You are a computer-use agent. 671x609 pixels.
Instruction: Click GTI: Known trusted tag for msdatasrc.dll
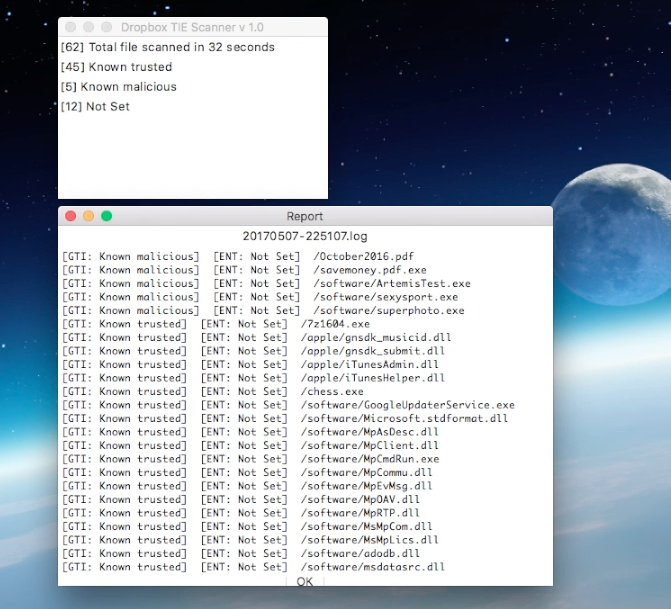point(125,567)
